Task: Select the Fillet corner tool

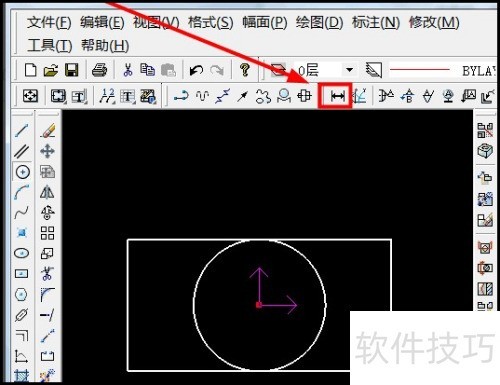Action: click(47, 294)
